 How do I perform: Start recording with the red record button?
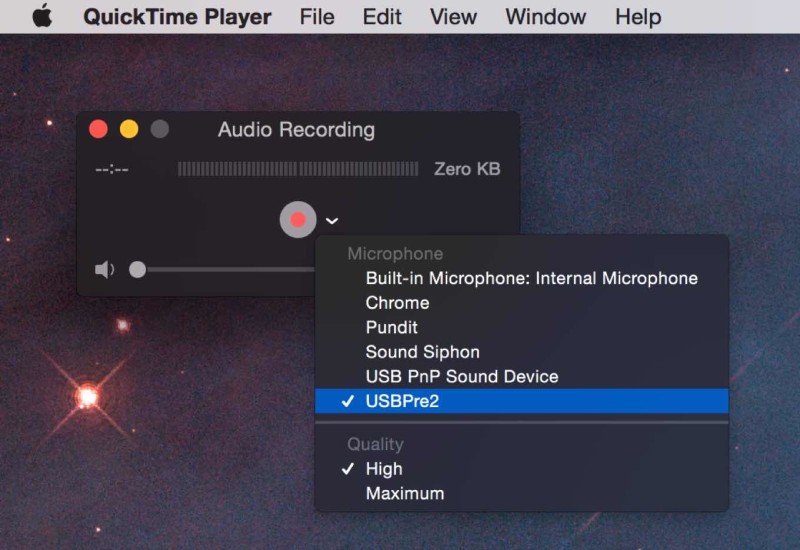[x=298, y=219]
